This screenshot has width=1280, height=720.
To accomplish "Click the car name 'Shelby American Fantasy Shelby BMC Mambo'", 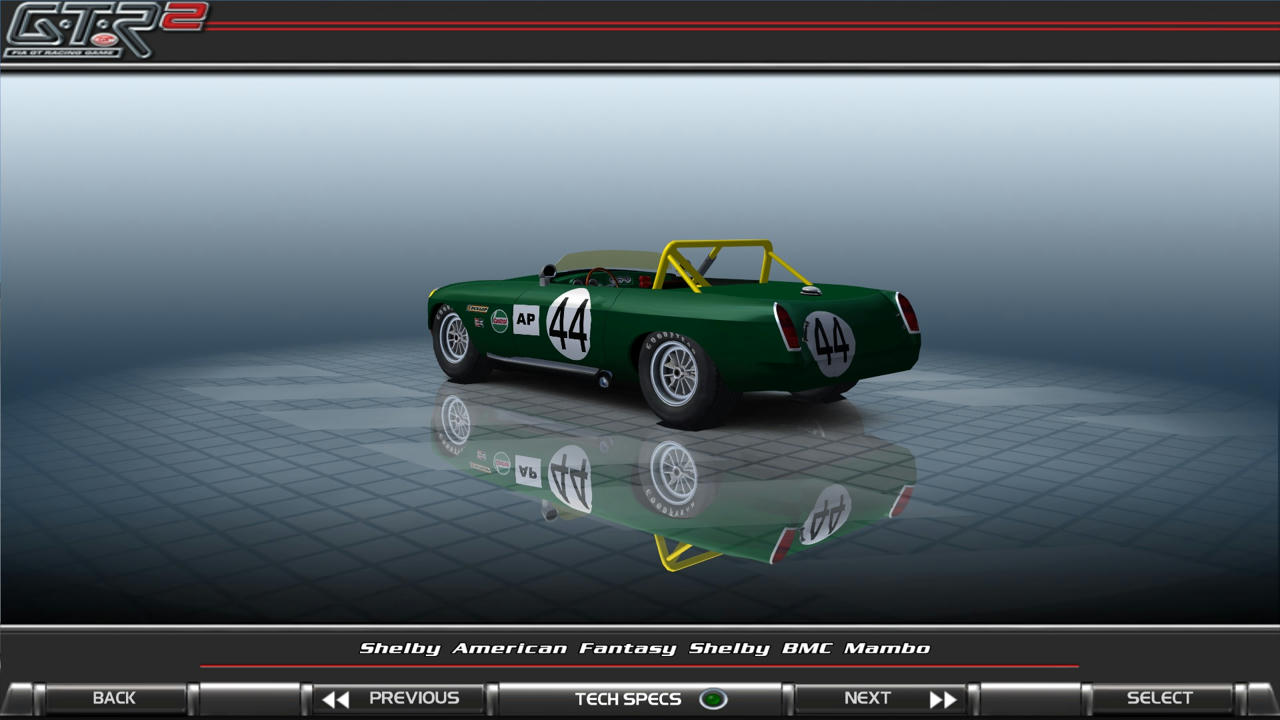I will 645,648.
